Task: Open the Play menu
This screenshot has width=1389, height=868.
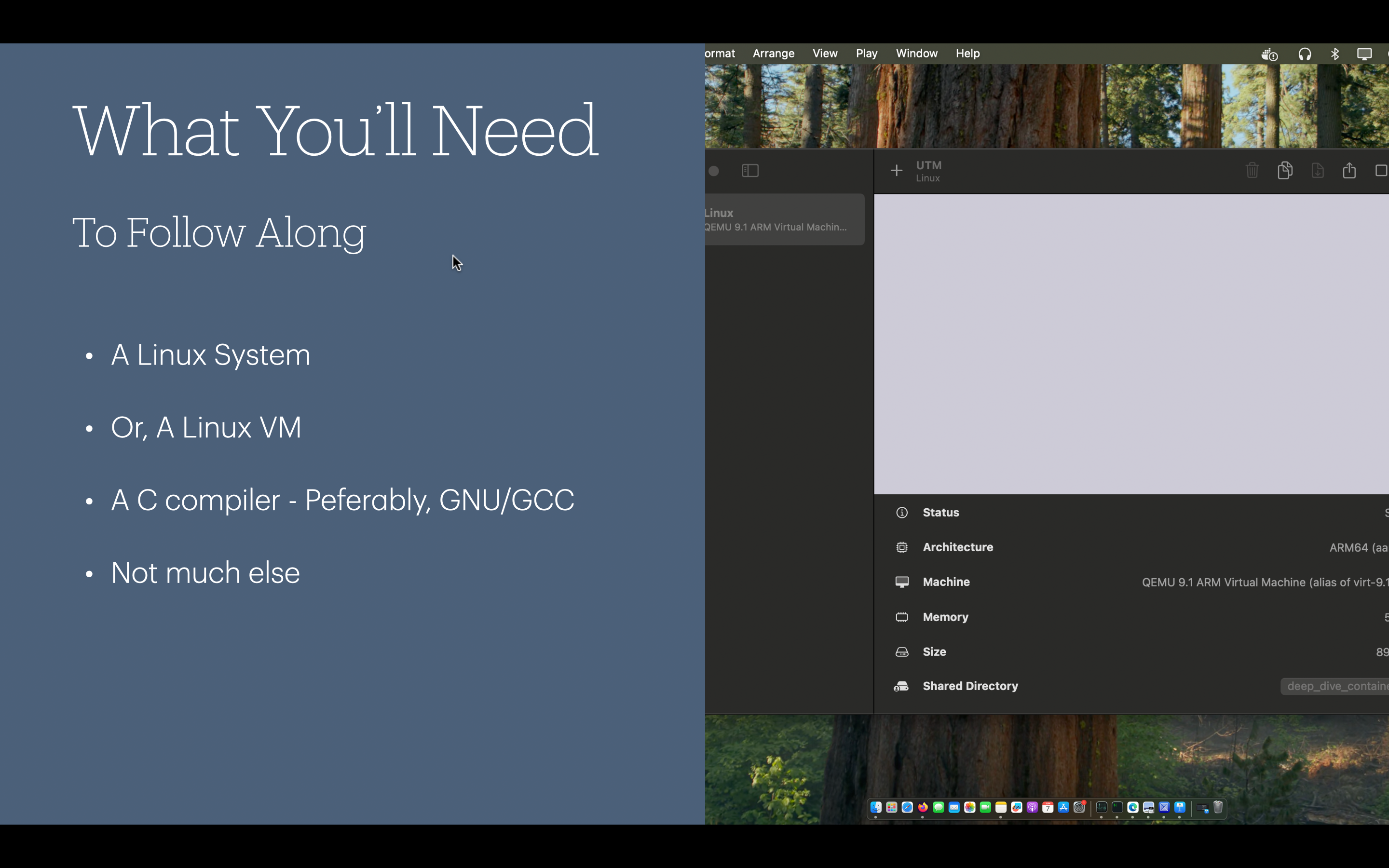Action: 866,54
